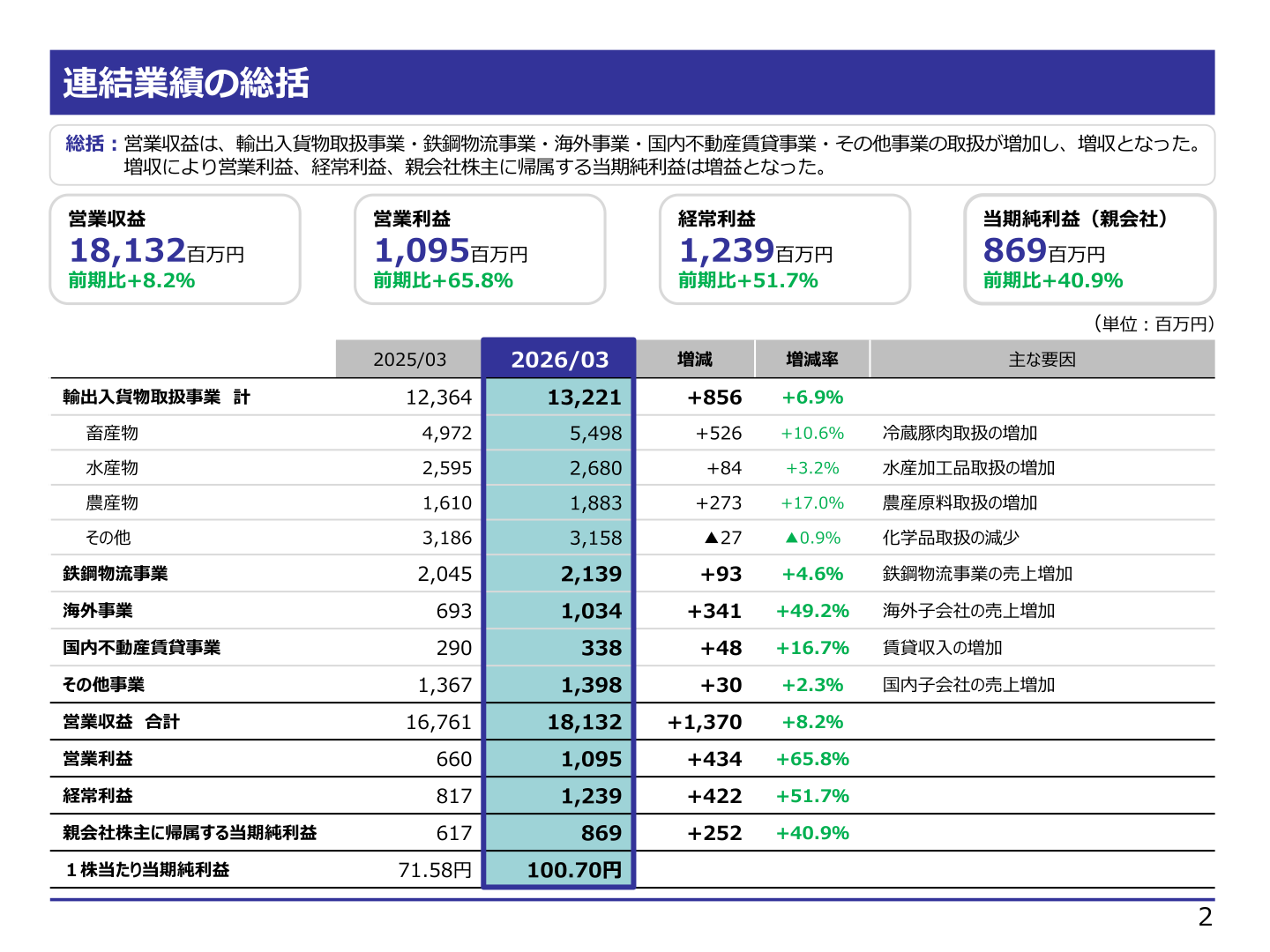This screenshot has width=1270, height=952.
Task: Click the 2,139 cell
Action: click(x=591, y=574)
